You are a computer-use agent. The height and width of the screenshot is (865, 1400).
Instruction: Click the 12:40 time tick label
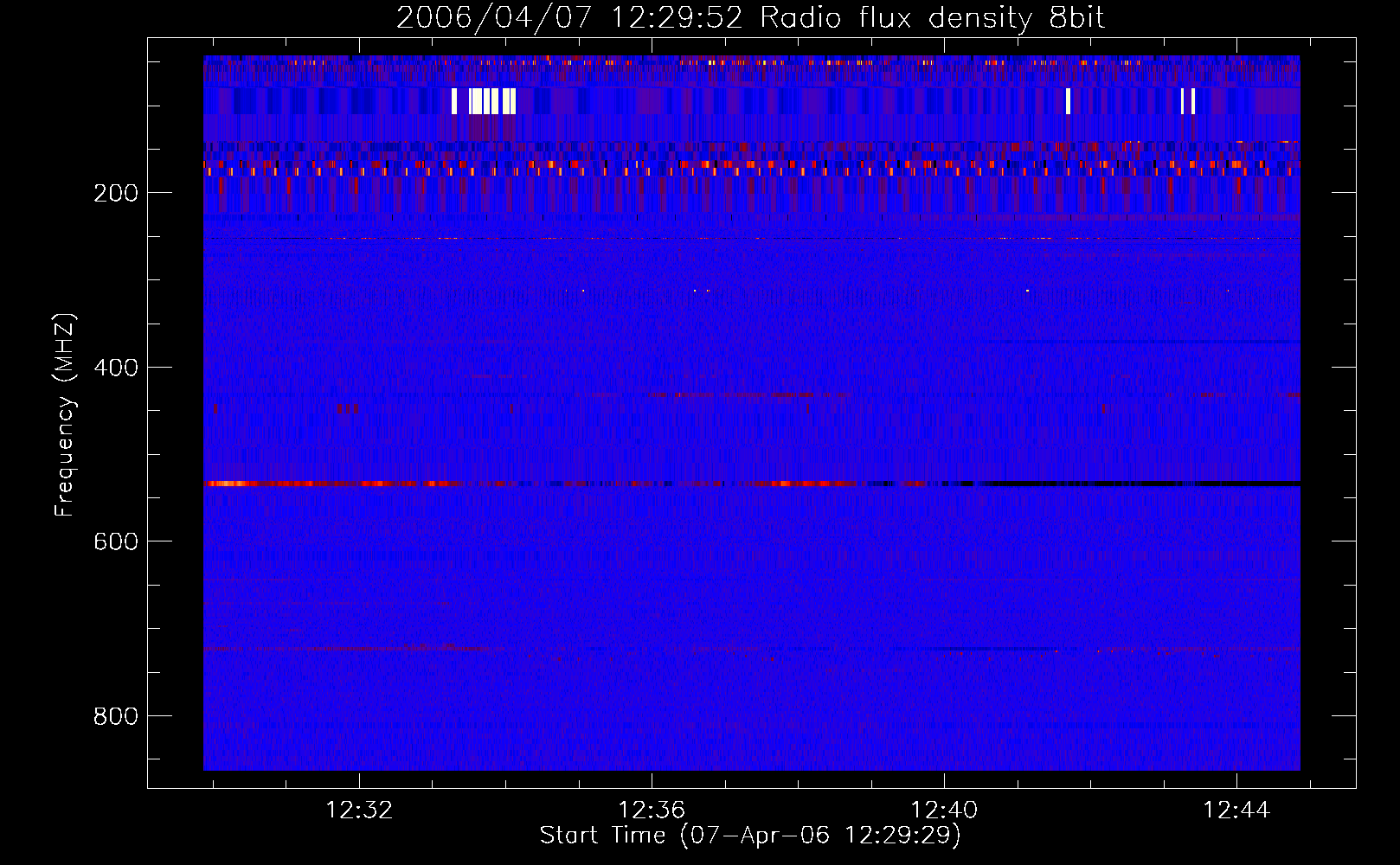pos(944,810)
